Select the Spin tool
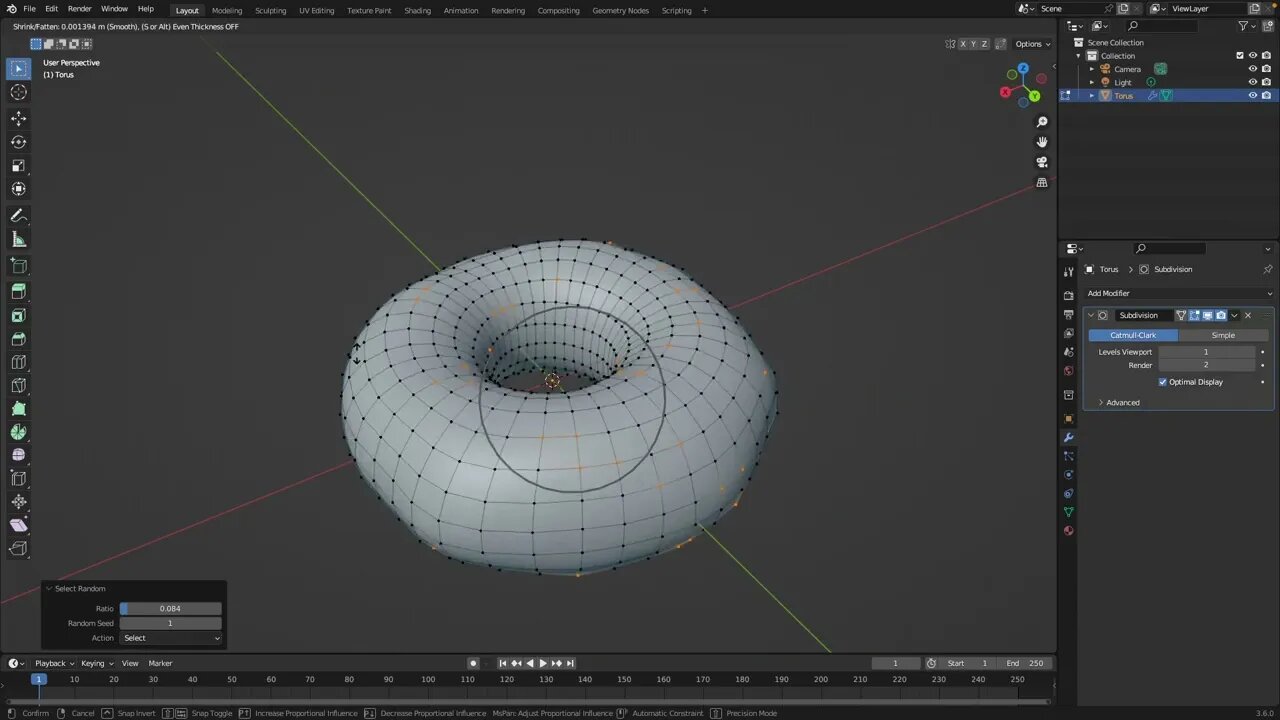The width and height of the screenshot is (1280, 720). [x=18, y=432]
